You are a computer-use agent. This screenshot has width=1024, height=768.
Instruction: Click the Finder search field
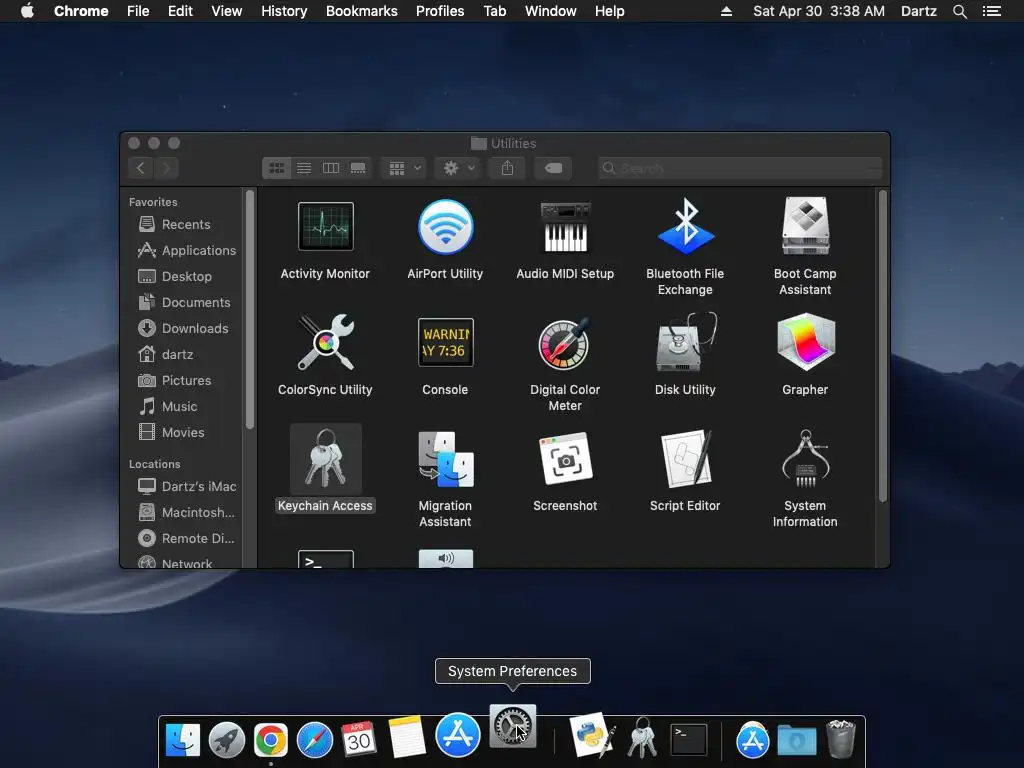tap(740, 168)
